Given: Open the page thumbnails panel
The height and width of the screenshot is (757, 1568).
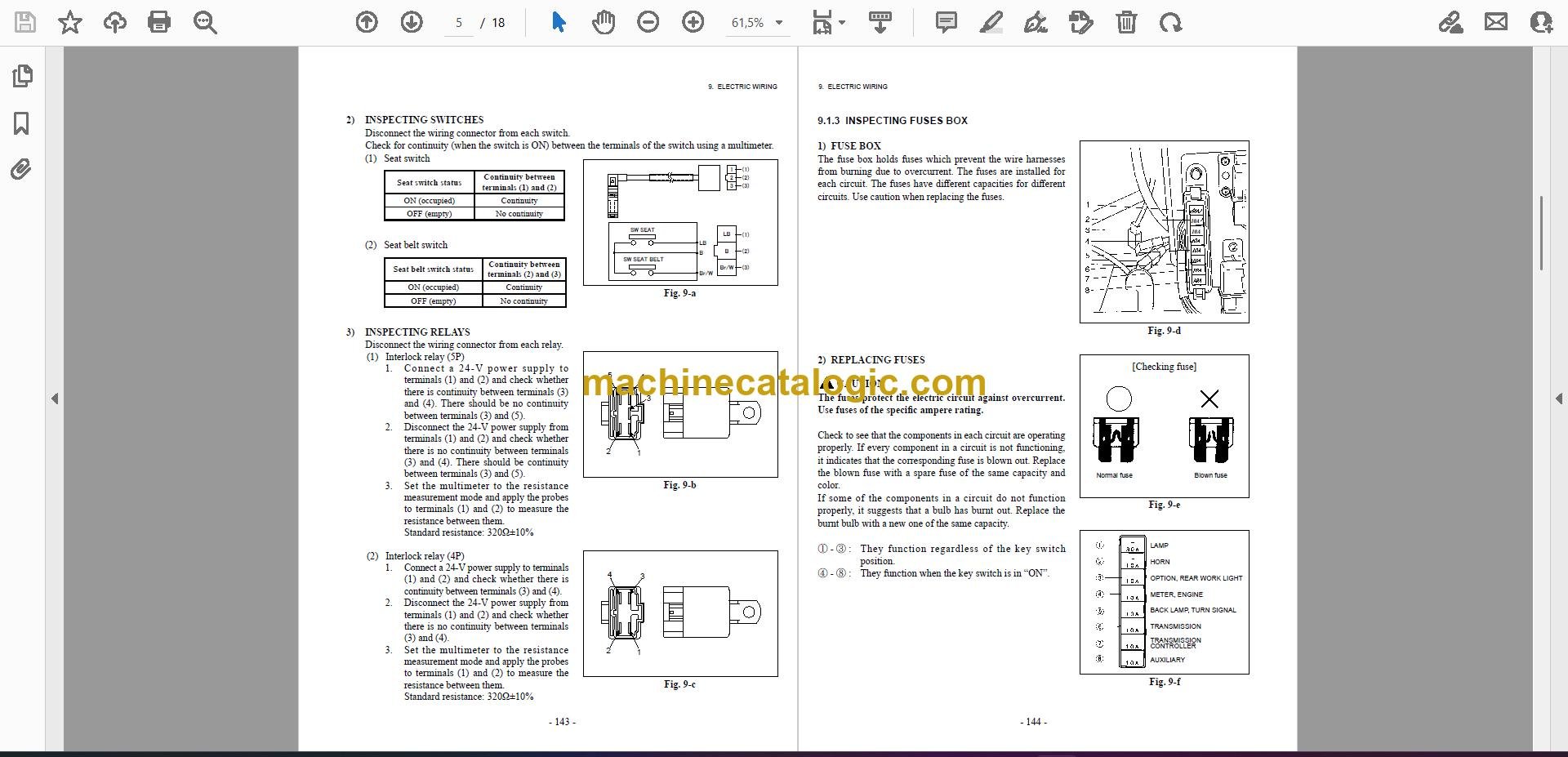Looking at the screenshot, I should click(x=22, y=76).
